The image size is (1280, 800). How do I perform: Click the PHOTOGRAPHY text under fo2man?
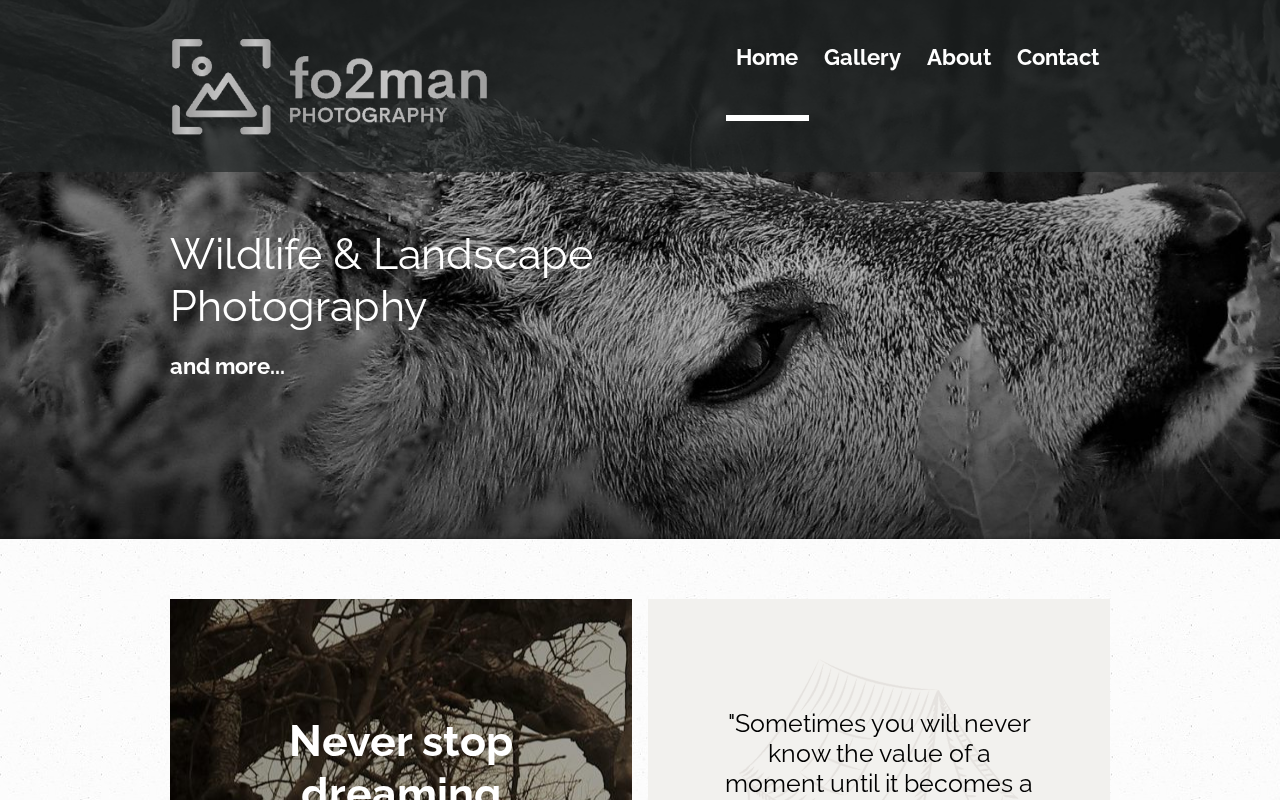pos(368,115)
